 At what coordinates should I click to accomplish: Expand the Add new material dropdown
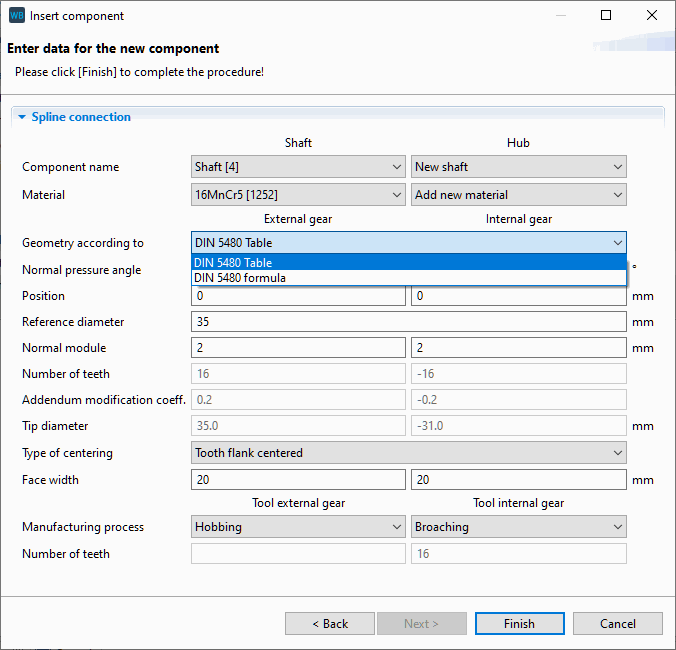click(x=518, y=195)
